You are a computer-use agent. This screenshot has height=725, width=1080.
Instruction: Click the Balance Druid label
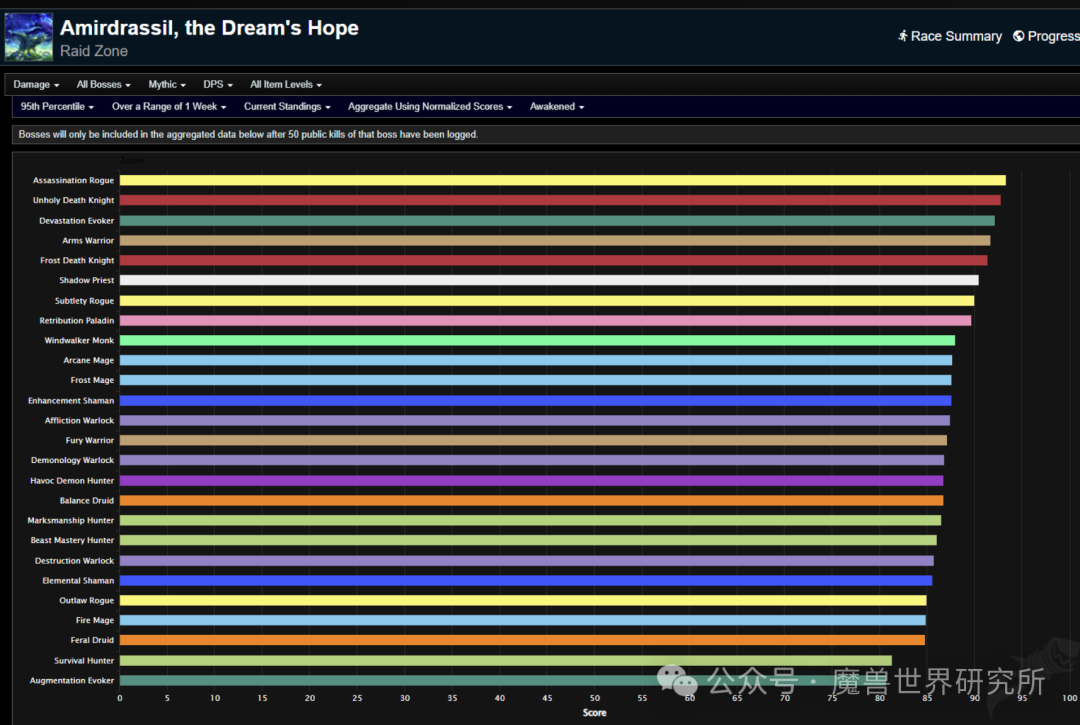click(87, 501)
